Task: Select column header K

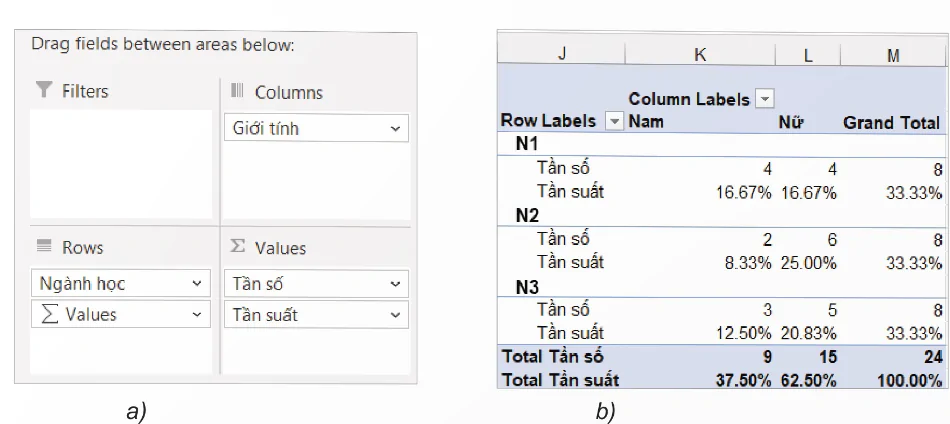Action: tap(700, 55)
